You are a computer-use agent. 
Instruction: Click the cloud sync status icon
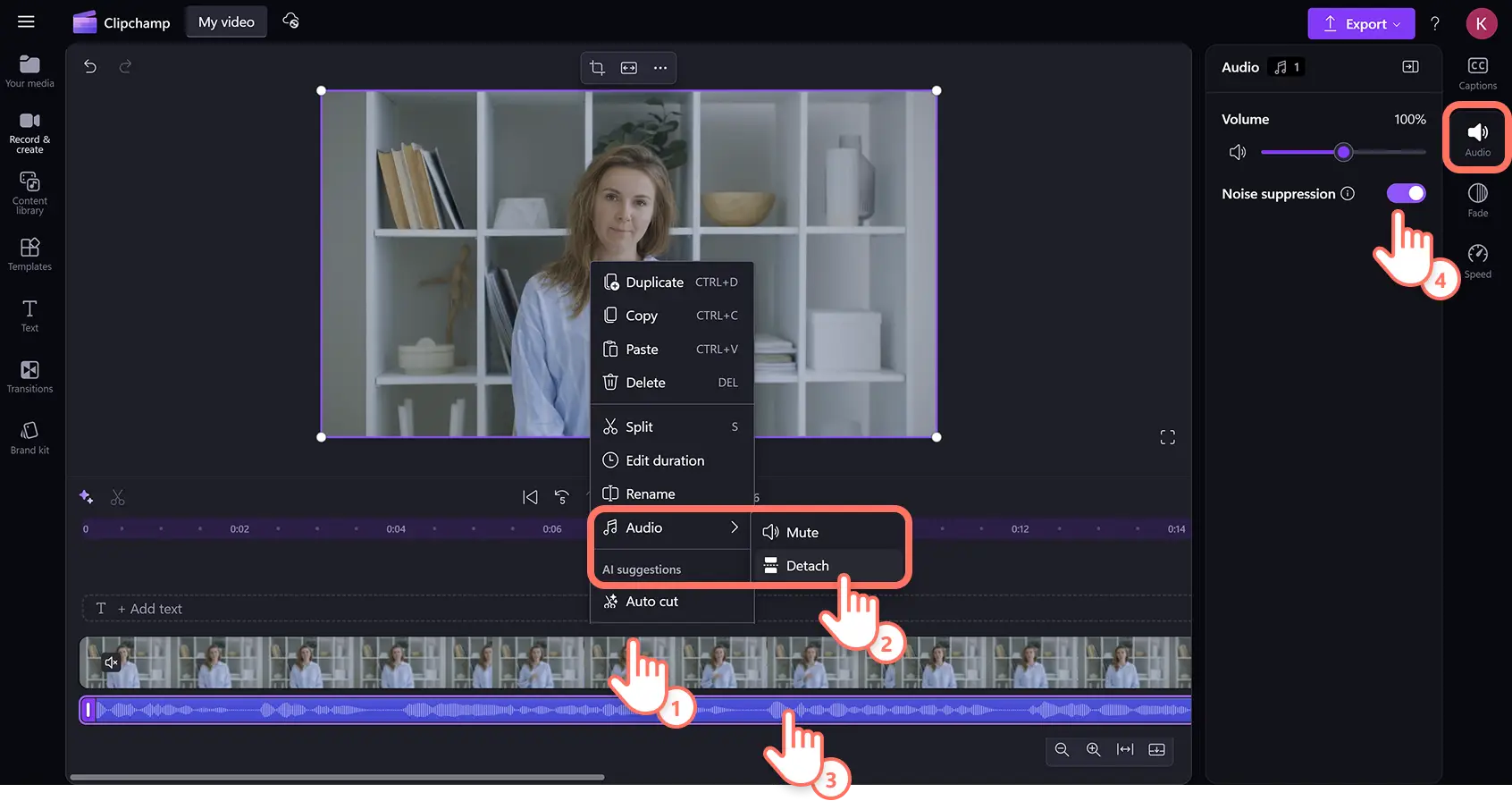tap(290, 21)
